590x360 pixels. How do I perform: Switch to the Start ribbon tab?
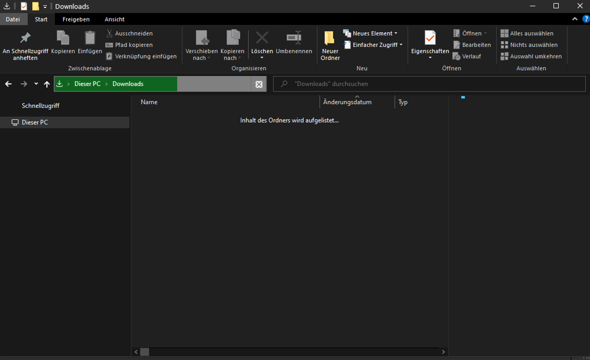coord(41,19)
